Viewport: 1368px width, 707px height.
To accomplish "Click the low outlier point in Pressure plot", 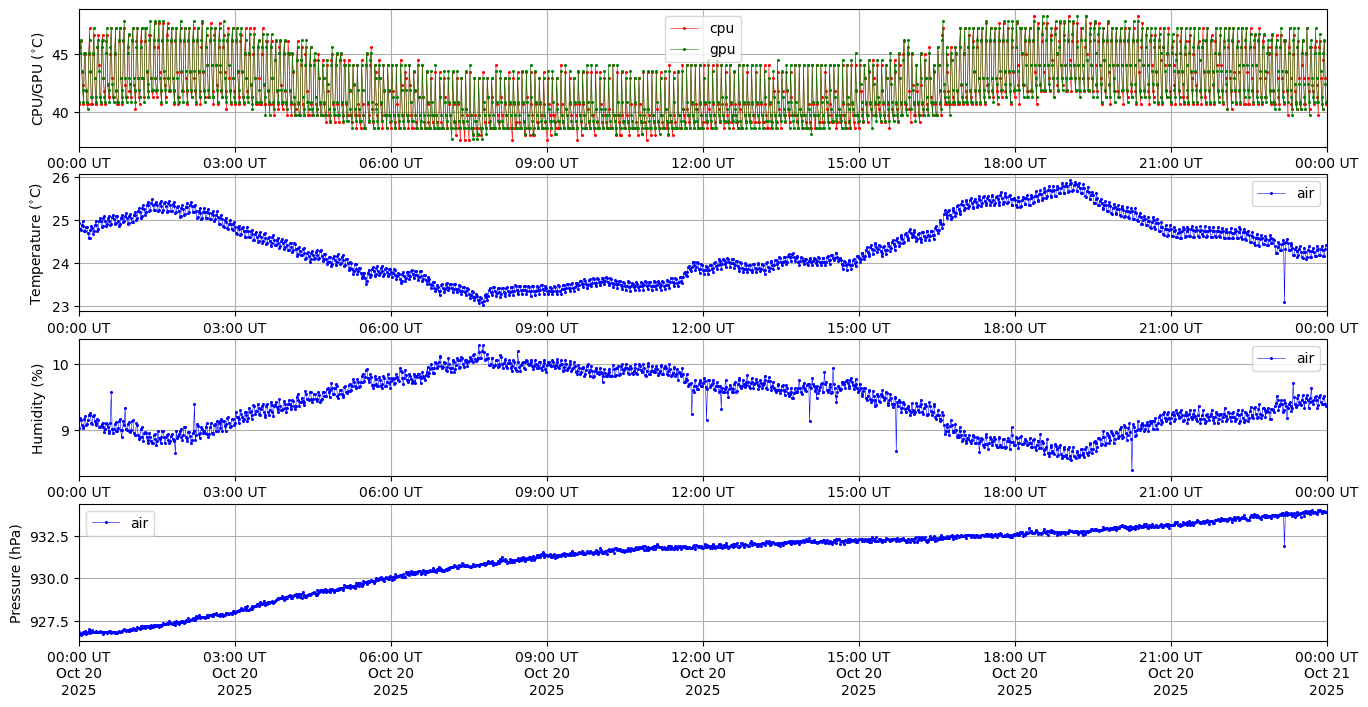I will point(1284,546).
